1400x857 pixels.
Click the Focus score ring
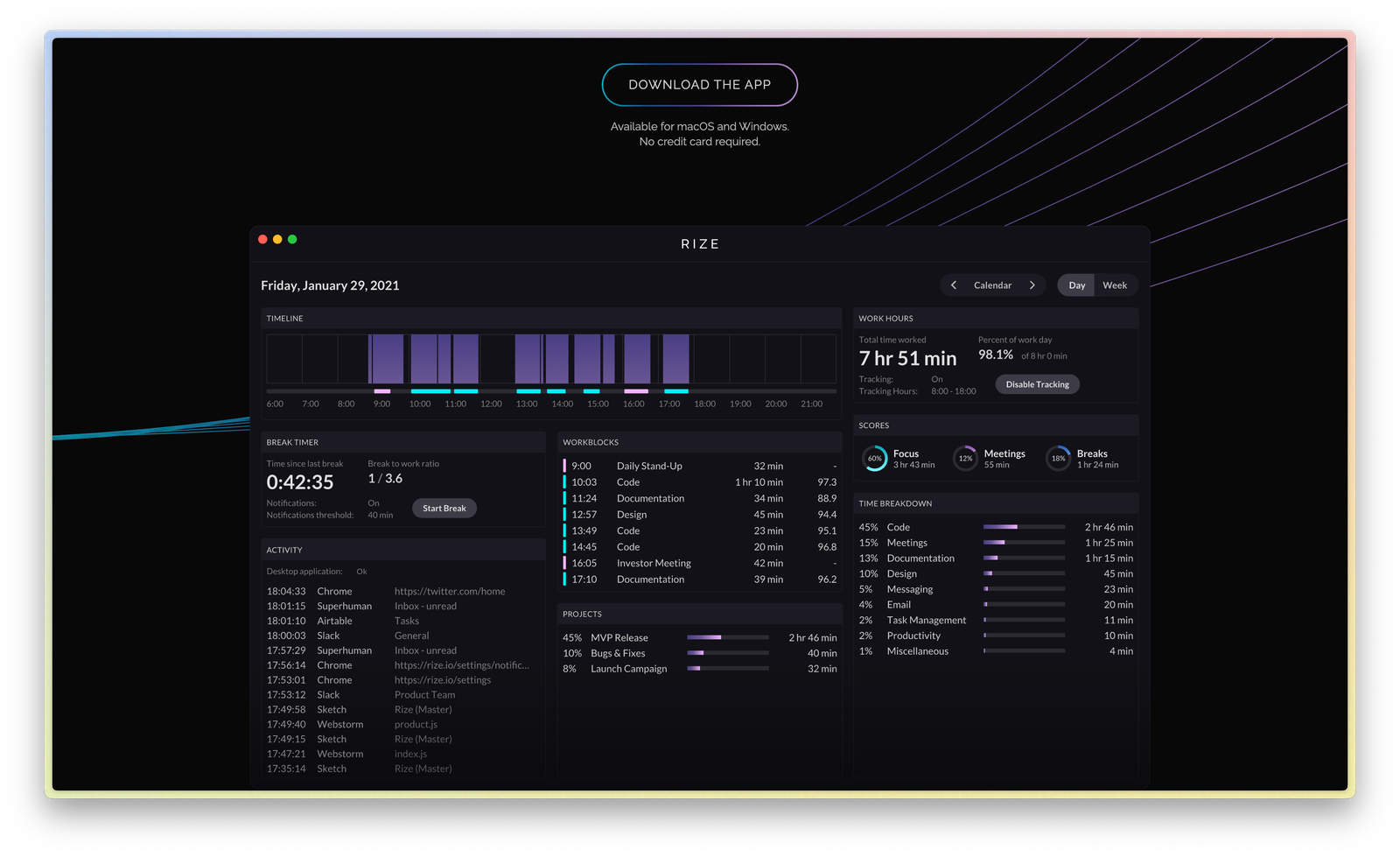875,458
